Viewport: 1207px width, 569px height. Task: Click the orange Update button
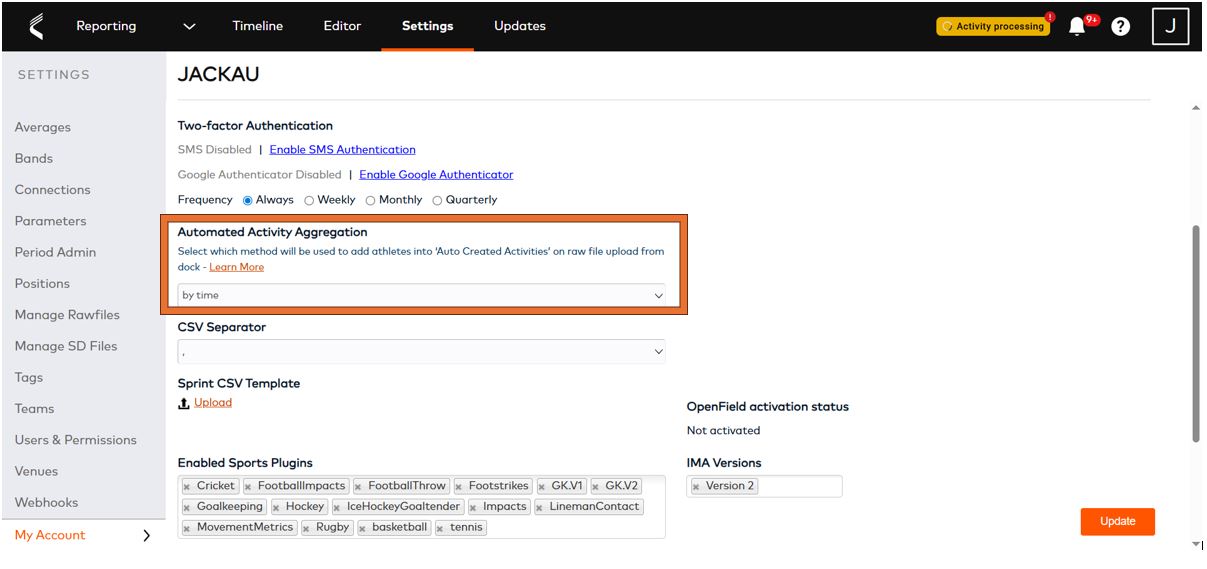pyautogui.click(x=1117, y=521)
